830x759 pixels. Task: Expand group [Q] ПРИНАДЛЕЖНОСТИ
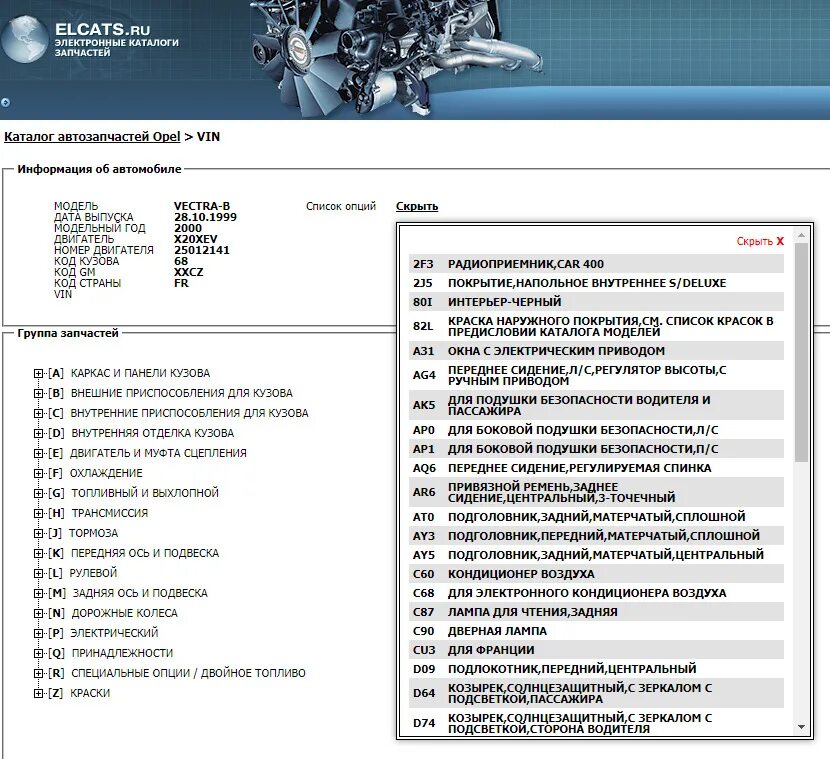38,653
